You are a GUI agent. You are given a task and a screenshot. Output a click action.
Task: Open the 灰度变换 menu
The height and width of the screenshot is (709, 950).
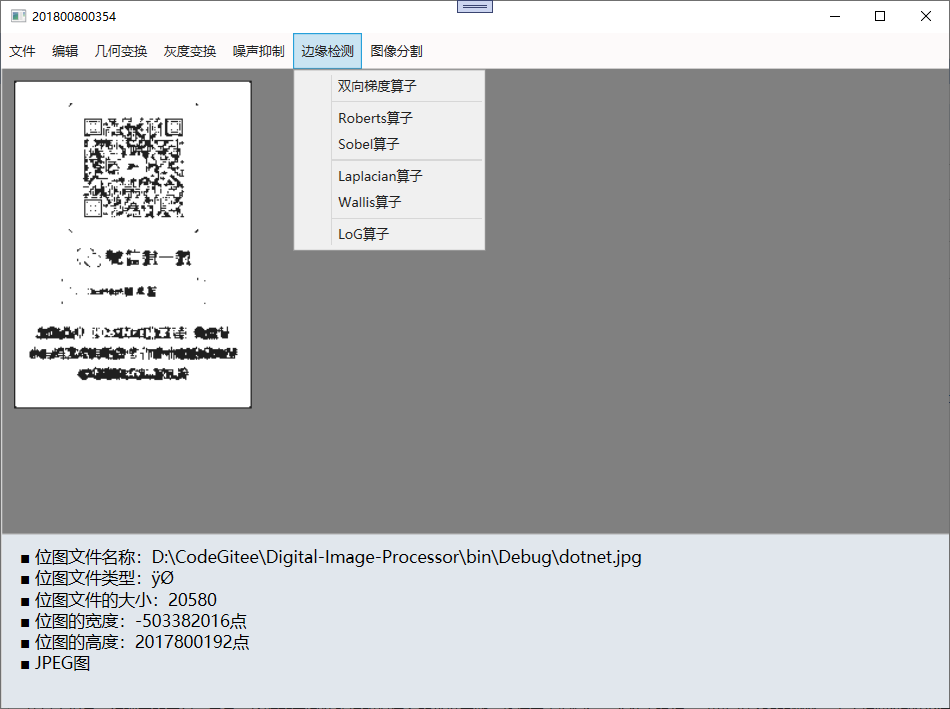[190, 52]
